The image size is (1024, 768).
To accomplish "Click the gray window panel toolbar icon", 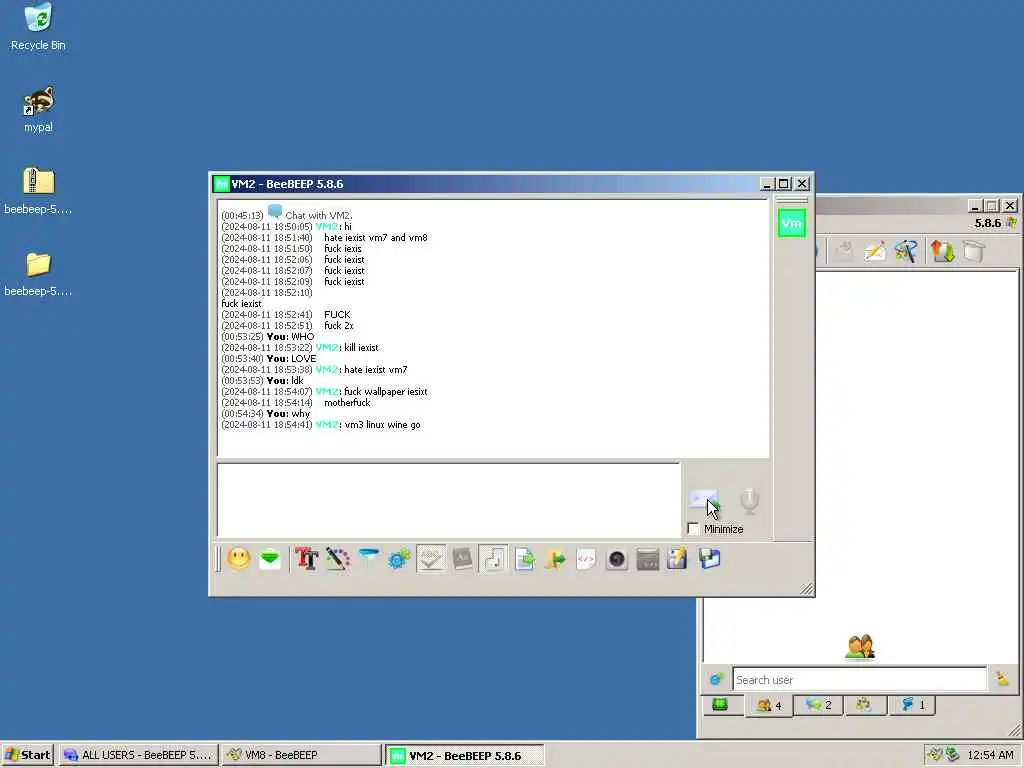I will pos(647,559).
